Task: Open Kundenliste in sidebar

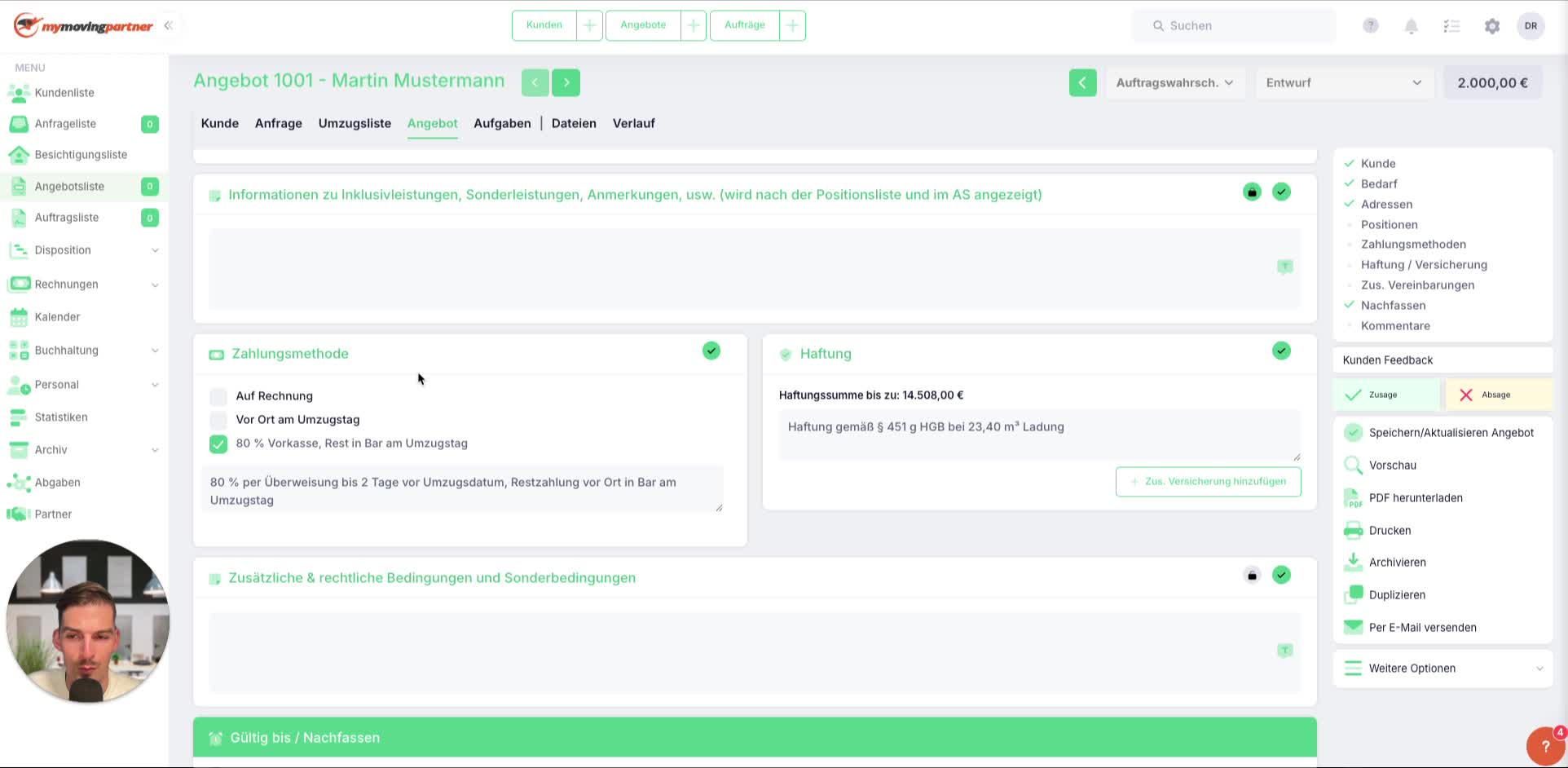Action: (64, 93)
